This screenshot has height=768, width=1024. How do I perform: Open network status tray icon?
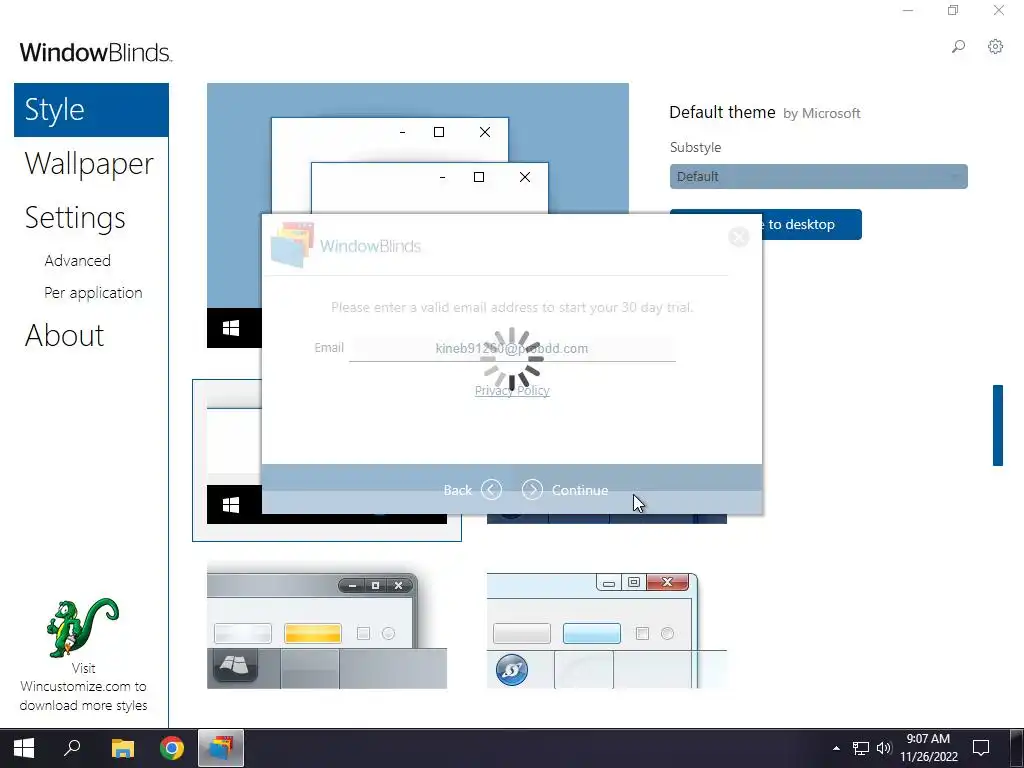tap(861, 748)
